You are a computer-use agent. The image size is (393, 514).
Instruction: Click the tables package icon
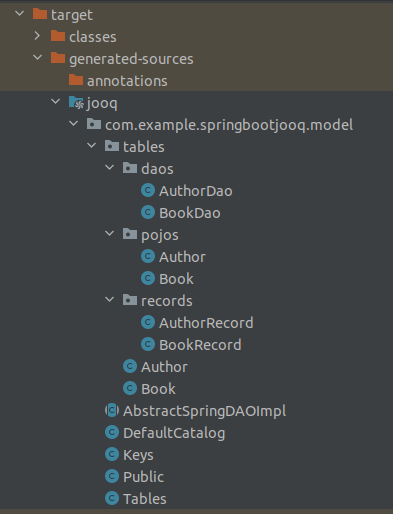point(112,147)
